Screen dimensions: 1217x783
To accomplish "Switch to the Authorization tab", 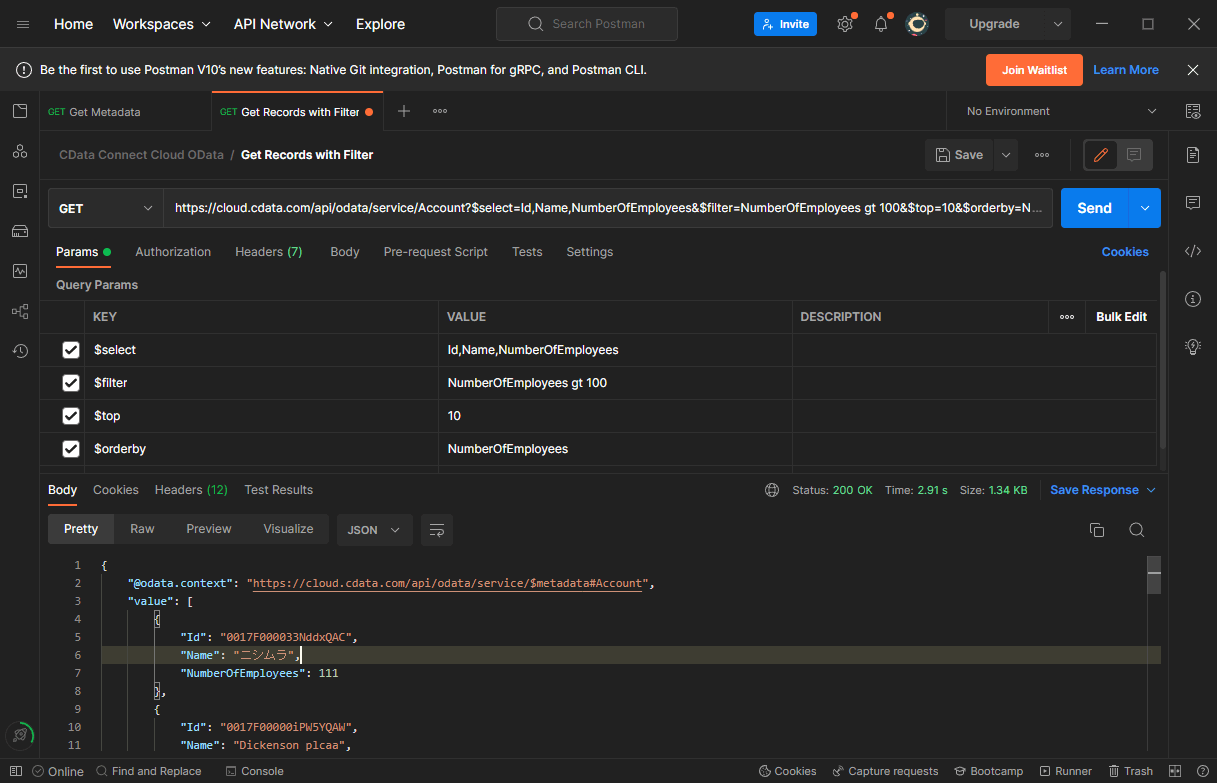I will tap(173, 252).
